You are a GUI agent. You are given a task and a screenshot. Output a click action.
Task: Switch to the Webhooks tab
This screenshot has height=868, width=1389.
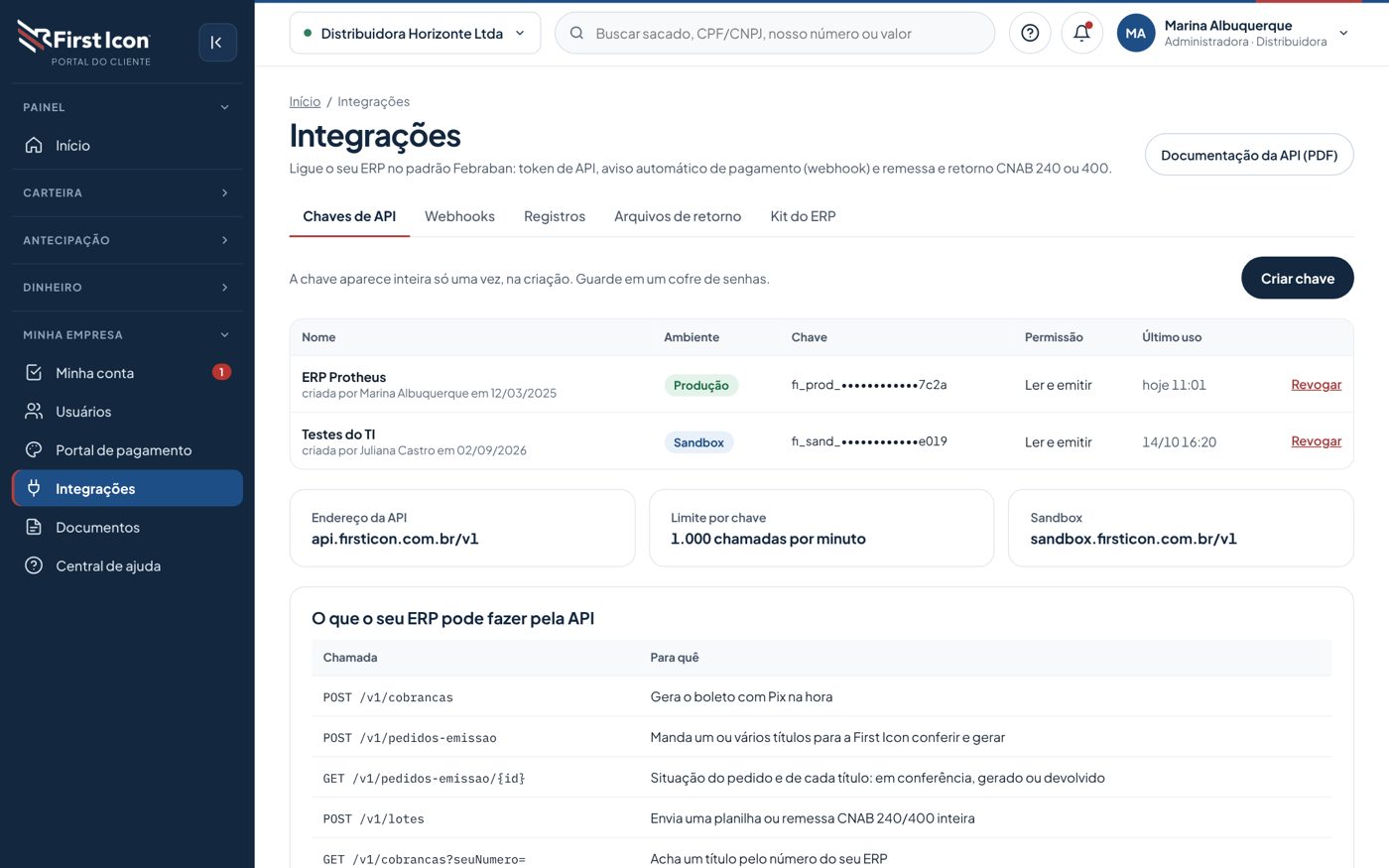tap(459, 216)
